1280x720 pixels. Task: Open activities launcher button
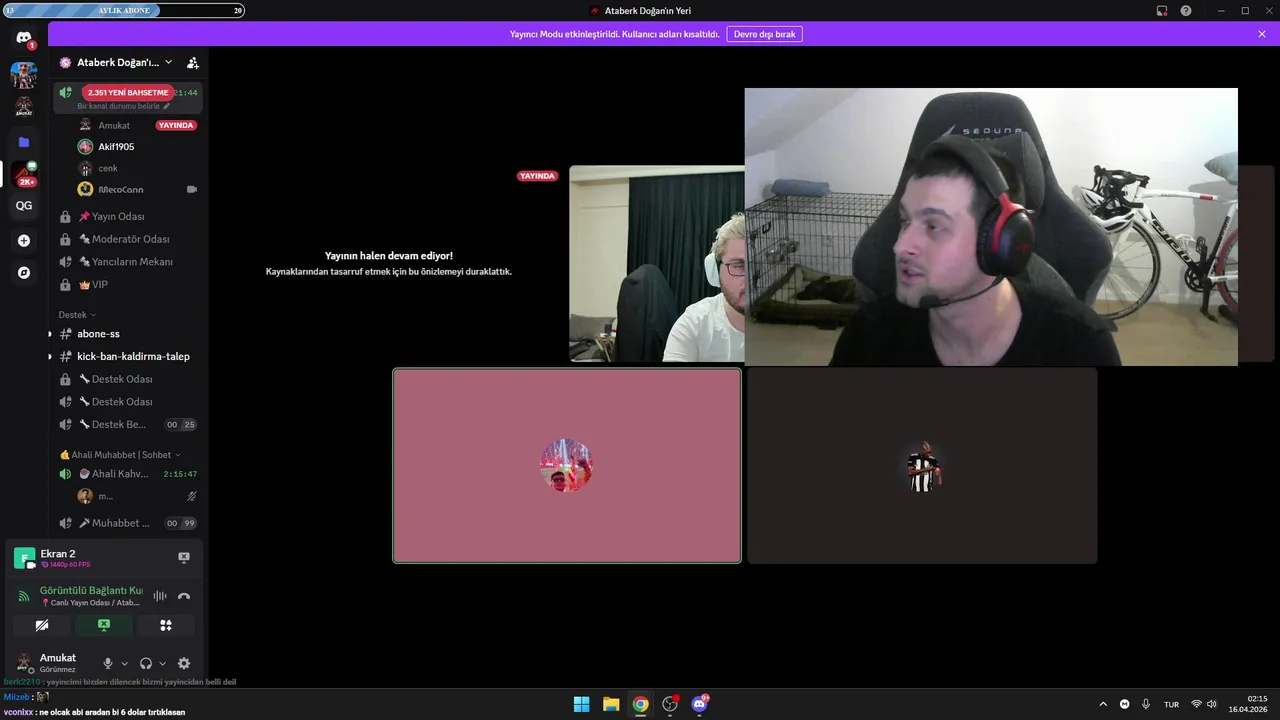tap(166, 625)
